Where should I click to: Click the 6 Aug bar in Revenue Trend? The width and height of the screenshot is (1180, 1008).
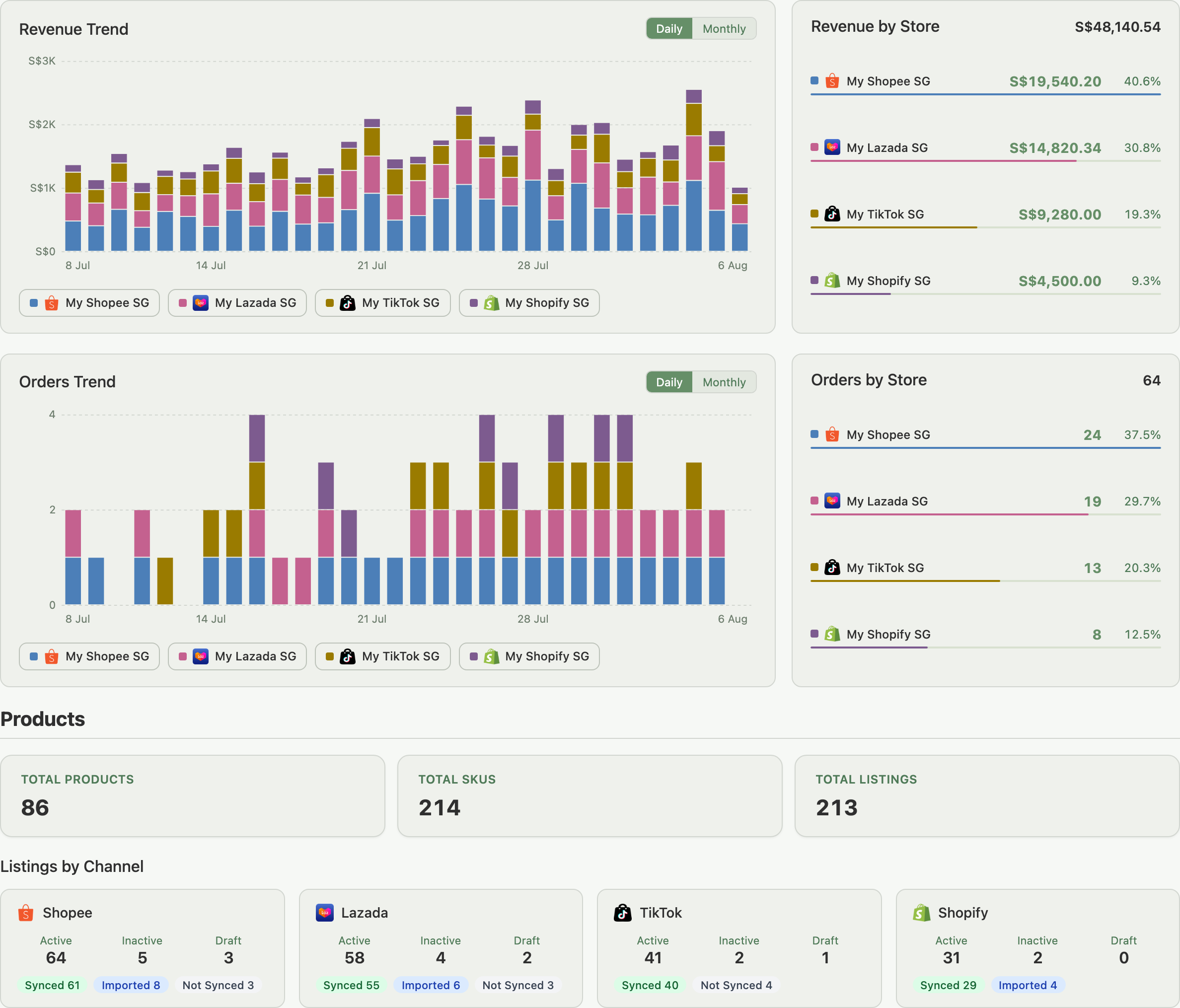point(740,219)
